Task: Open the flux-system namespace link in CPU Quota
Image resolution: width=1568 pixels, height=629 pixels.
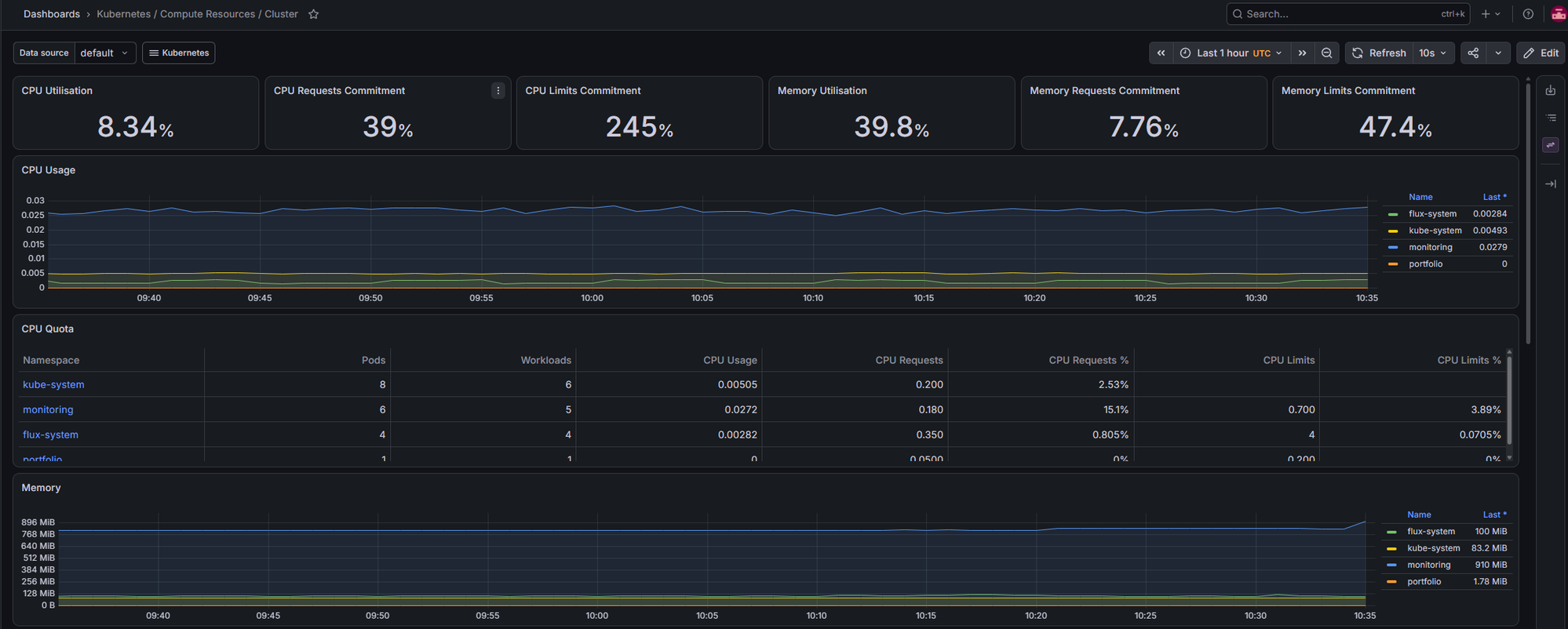Action: [50, 434]
